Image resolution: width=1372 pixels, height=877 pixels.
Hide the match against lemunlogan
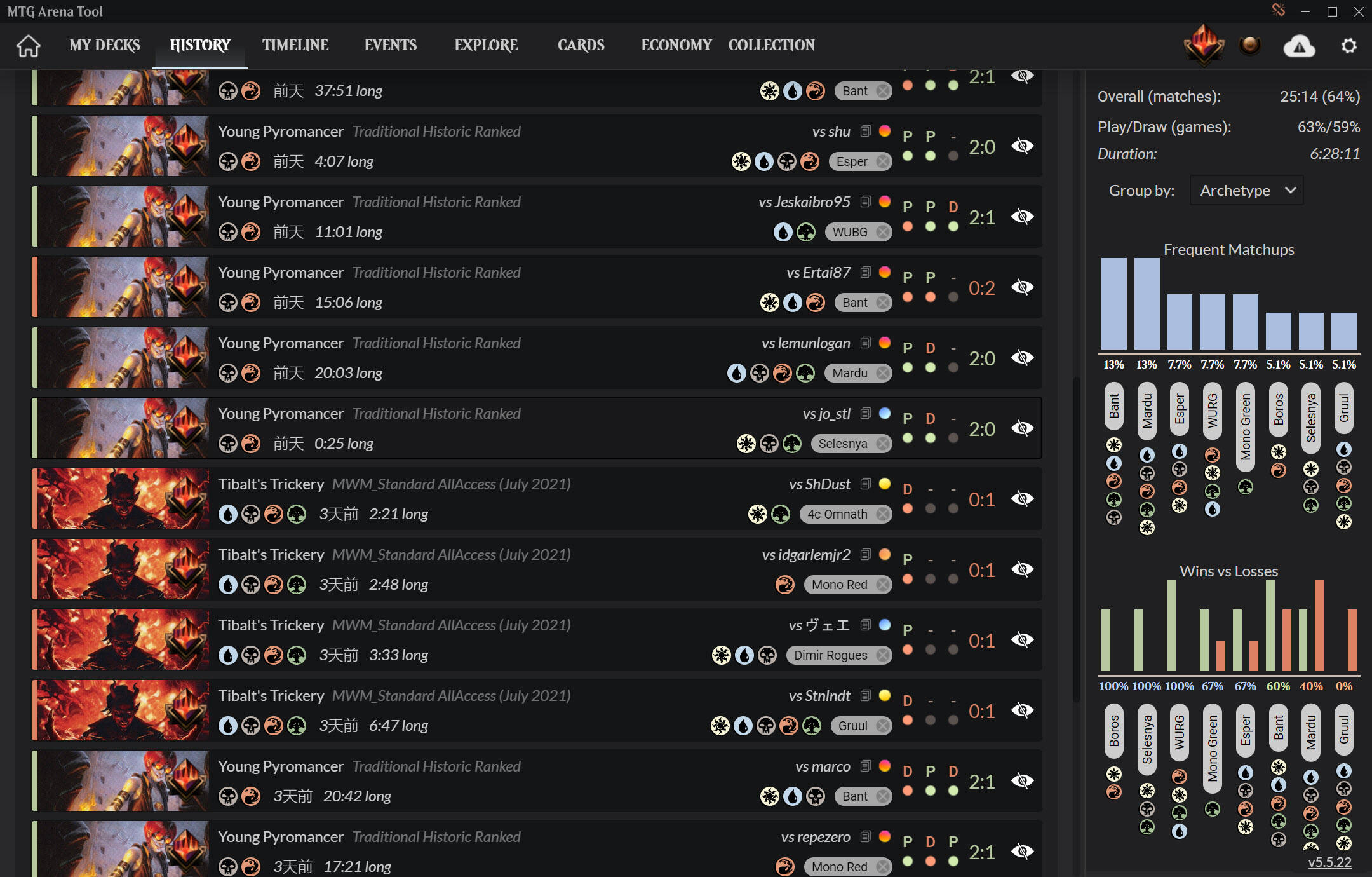click(x=1022, y=358)
